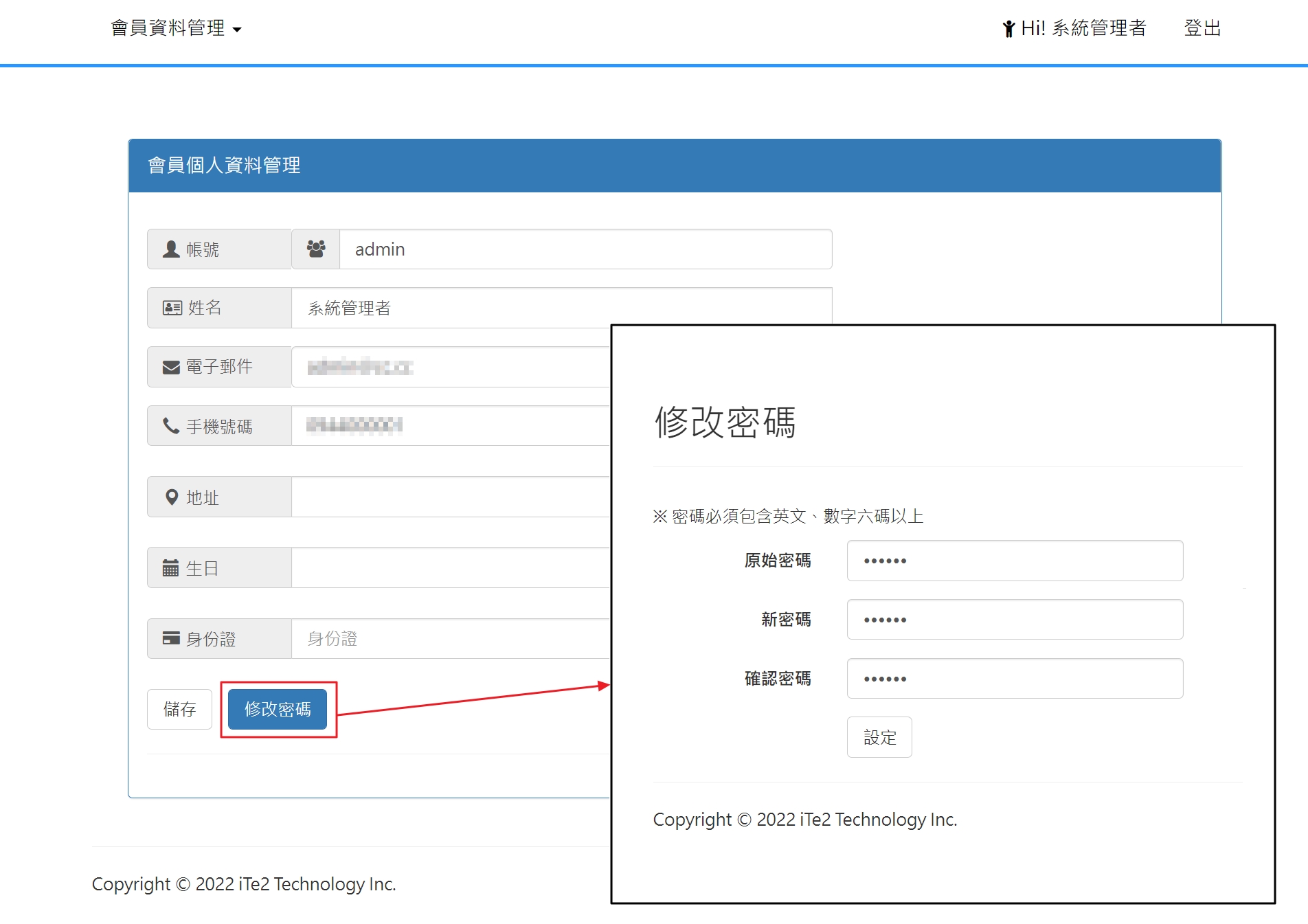Click the 設定 button in password dialog

click(x=879, y=737)
